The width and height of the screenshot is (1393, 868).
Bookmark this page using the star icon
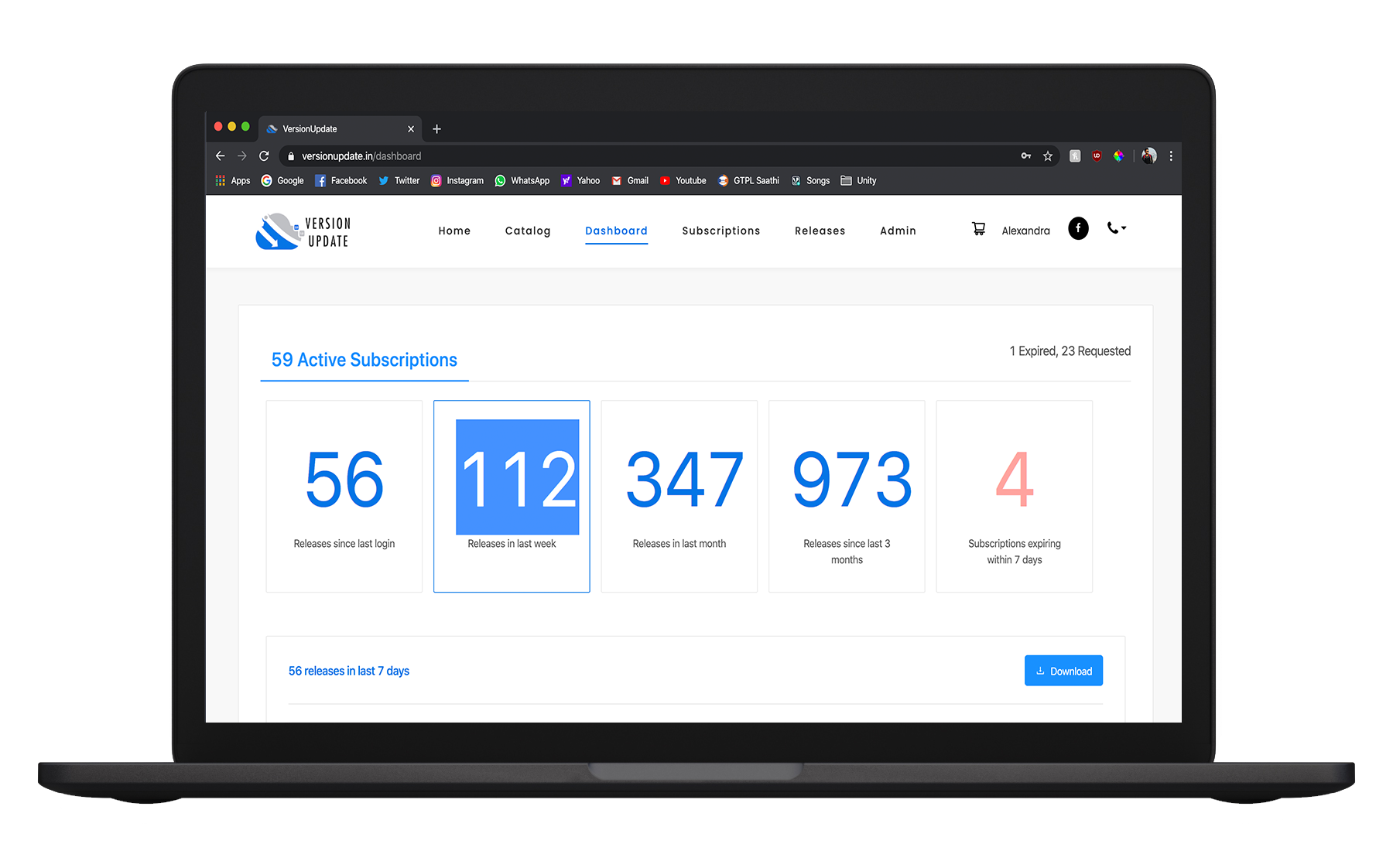click(x=1048, y=156)
